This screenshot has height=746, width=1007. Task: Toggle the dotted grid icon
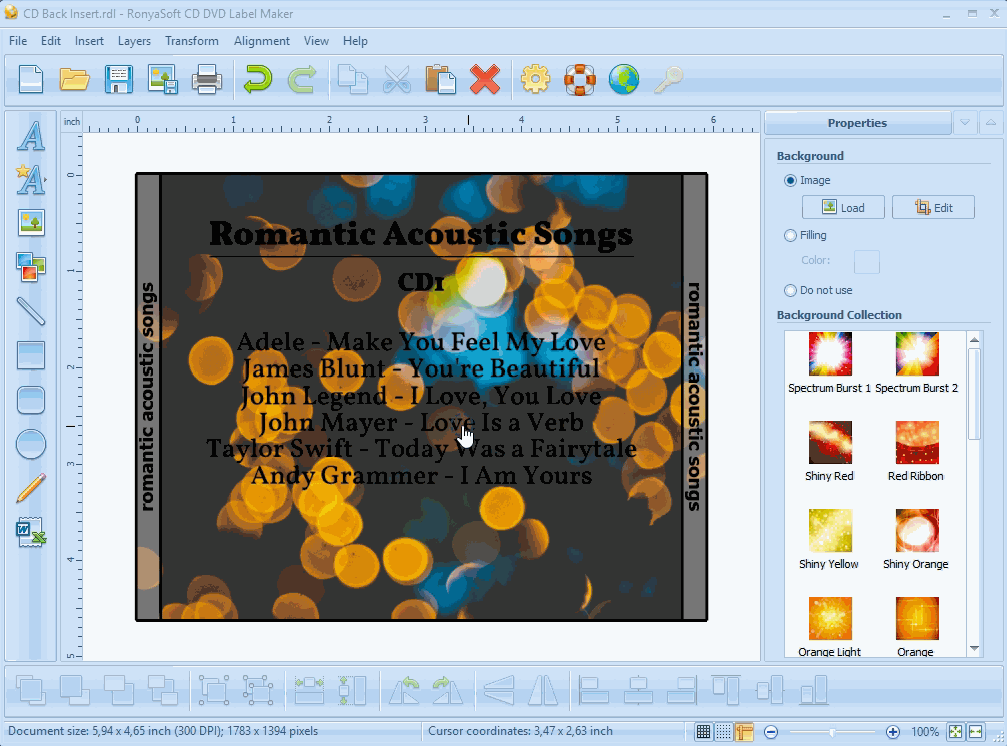(x=724, y=732)
